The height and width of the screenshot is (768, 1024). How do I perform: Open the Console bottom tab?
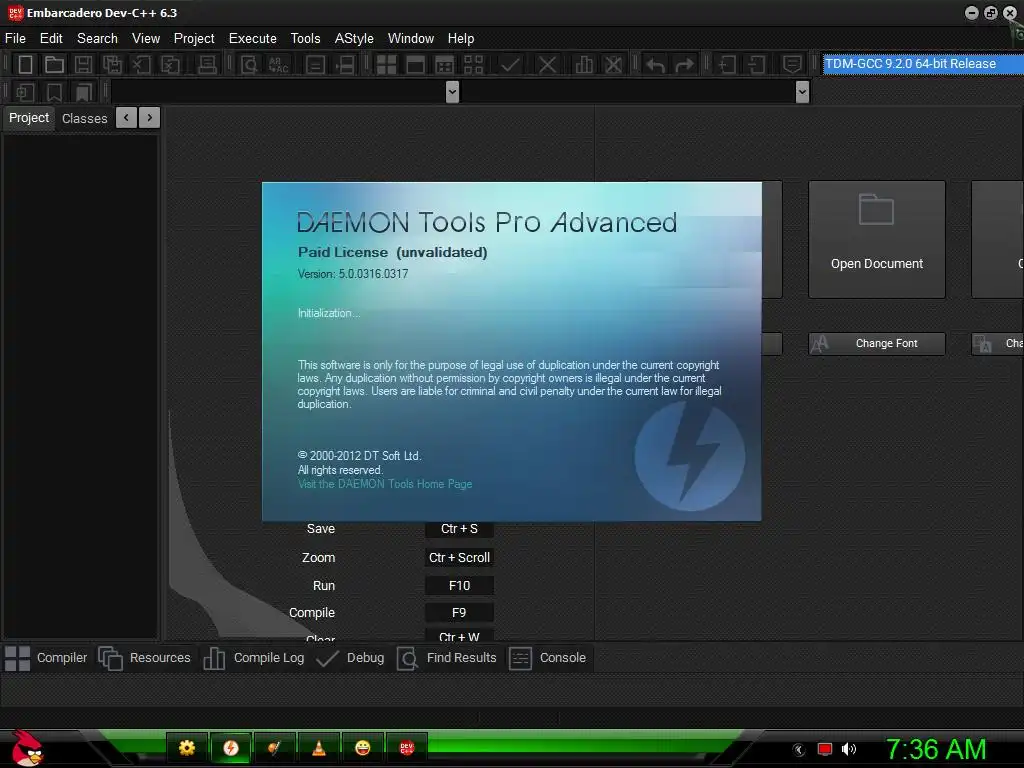coord(547,658)
